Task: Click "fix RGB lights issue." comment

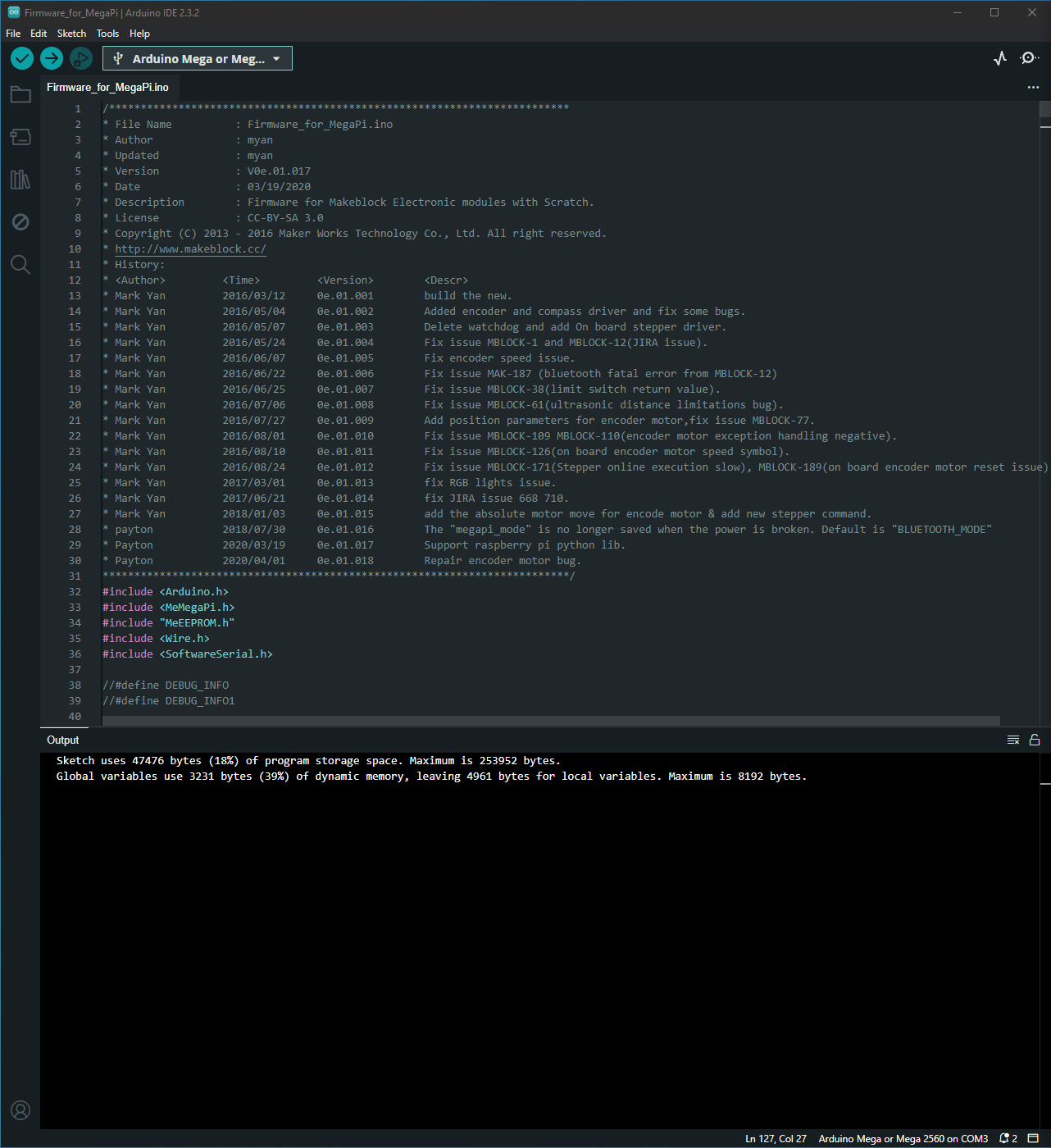Action: pos(490,483)
